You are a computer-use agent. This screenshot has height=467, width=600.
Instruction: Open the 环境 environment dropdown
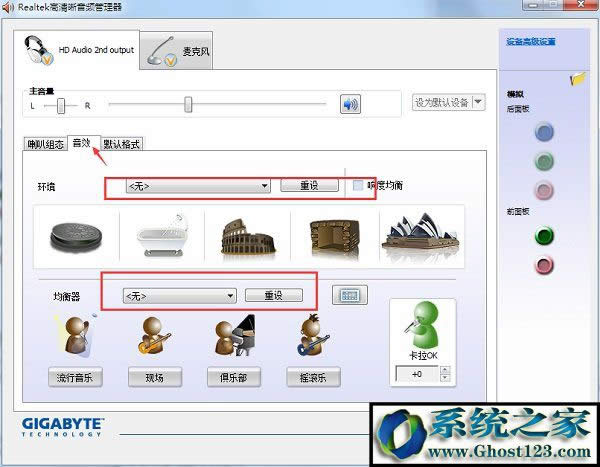pyautogui.click(x=198, y=186)
